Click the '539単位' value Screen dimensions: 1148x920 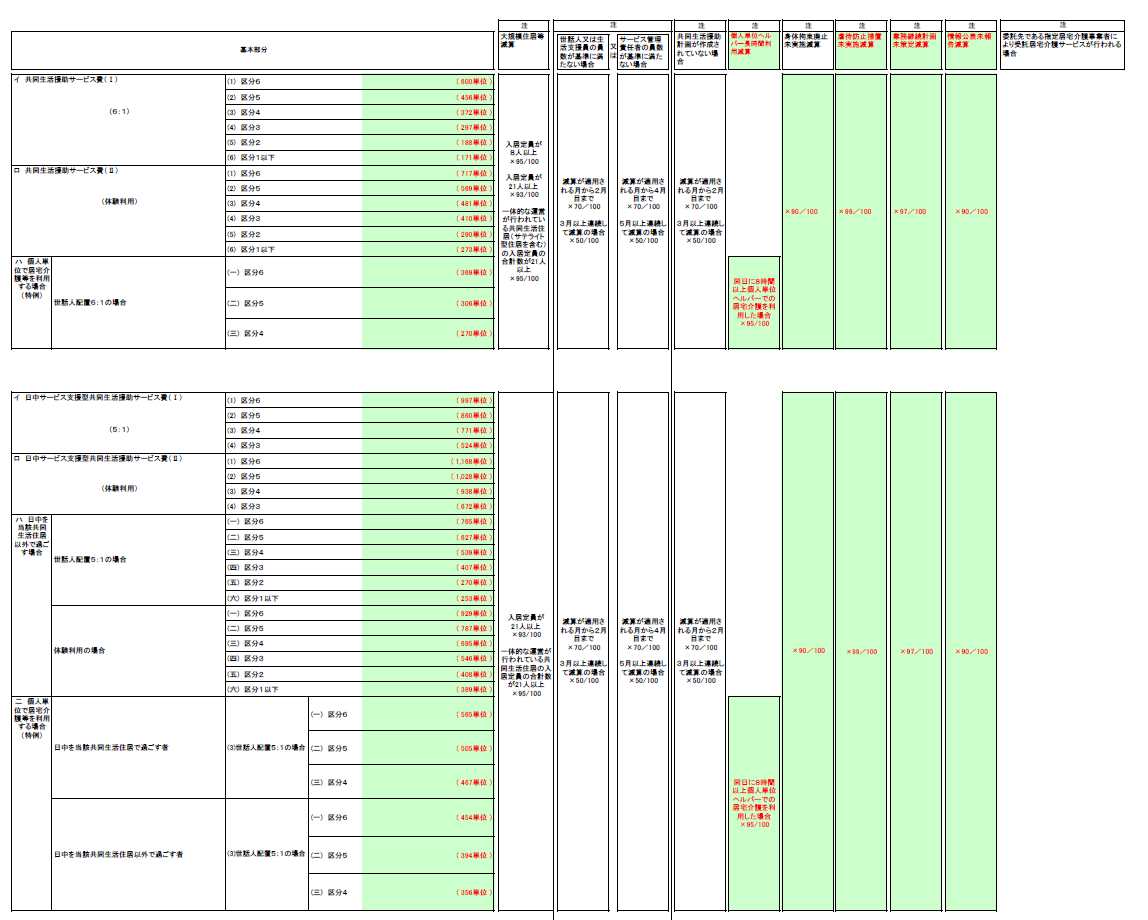coord(474,553)
